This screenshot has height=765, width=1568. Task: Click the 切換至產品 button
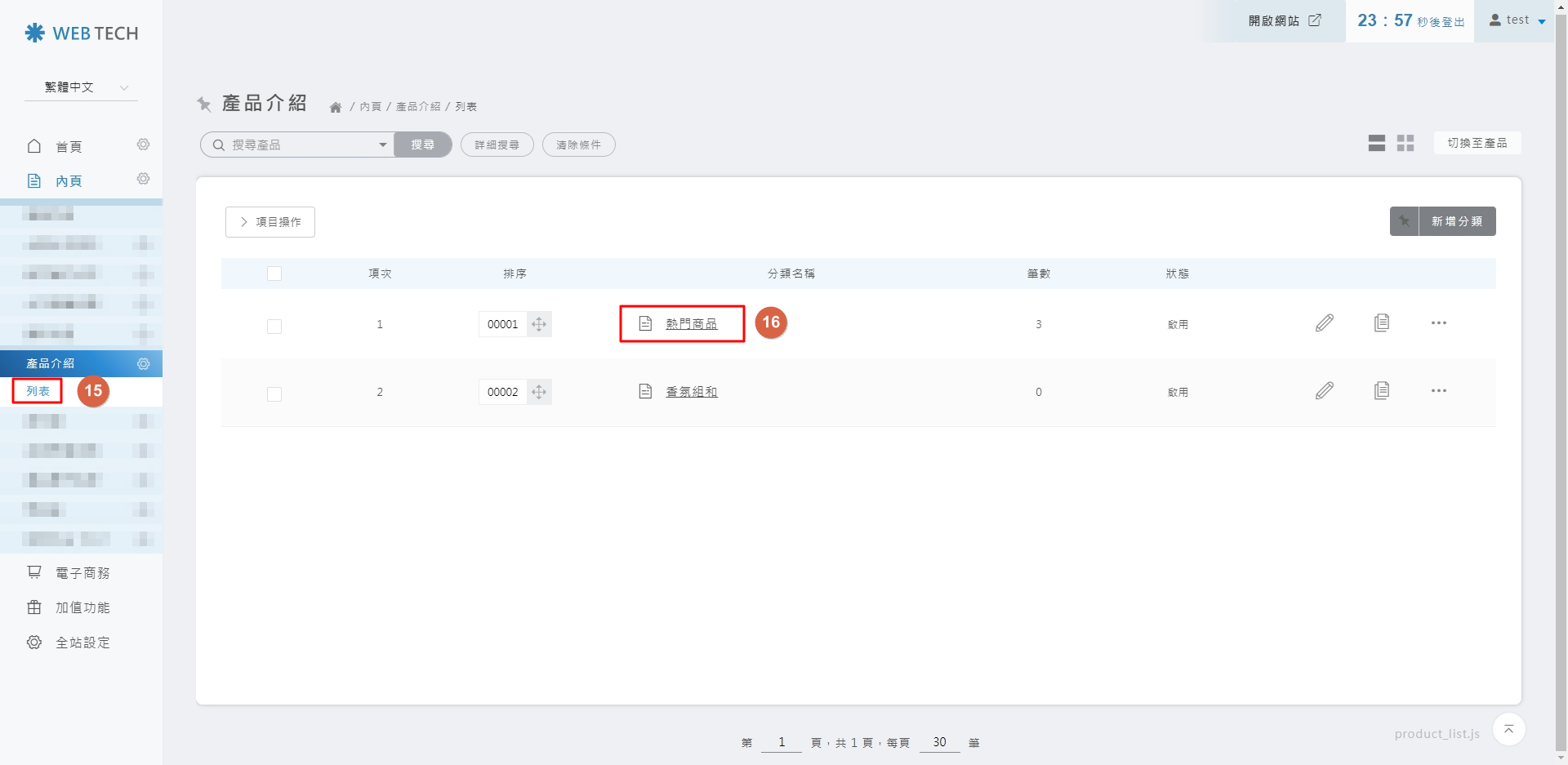pyautogui.click(x=1477, y=142)
